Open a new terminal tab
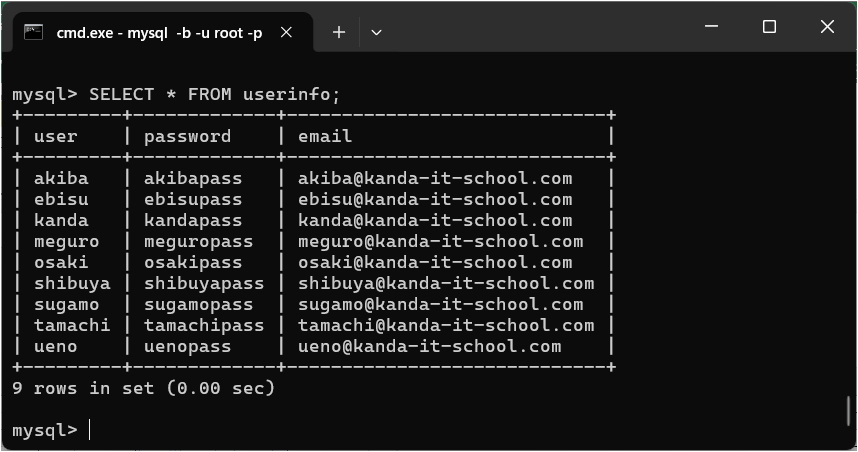This screenshot has width=858, height=452. pos(339,32)
